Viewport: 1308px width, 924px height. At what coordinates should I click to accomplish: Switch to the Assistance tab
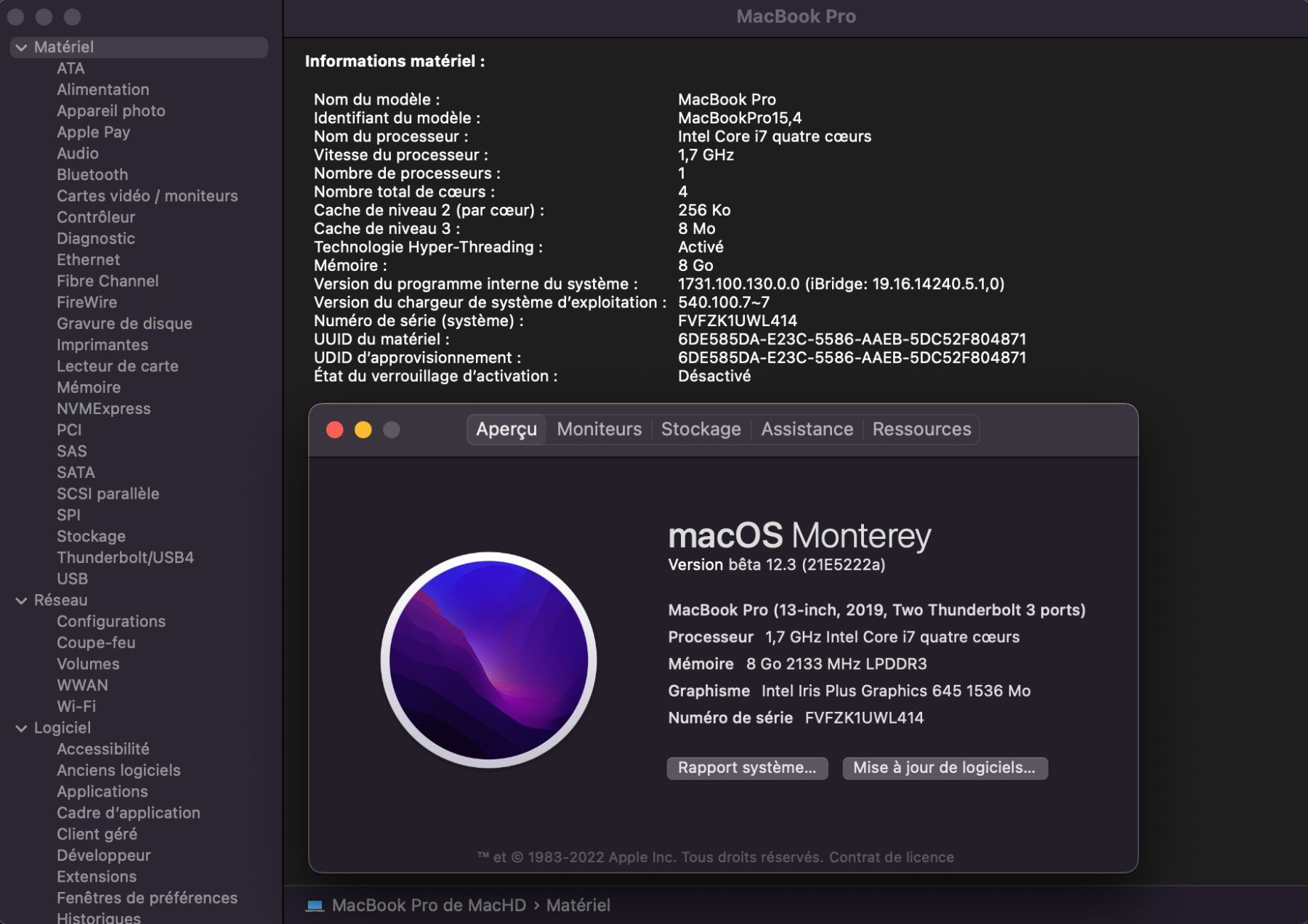click(x=807, y=429)
